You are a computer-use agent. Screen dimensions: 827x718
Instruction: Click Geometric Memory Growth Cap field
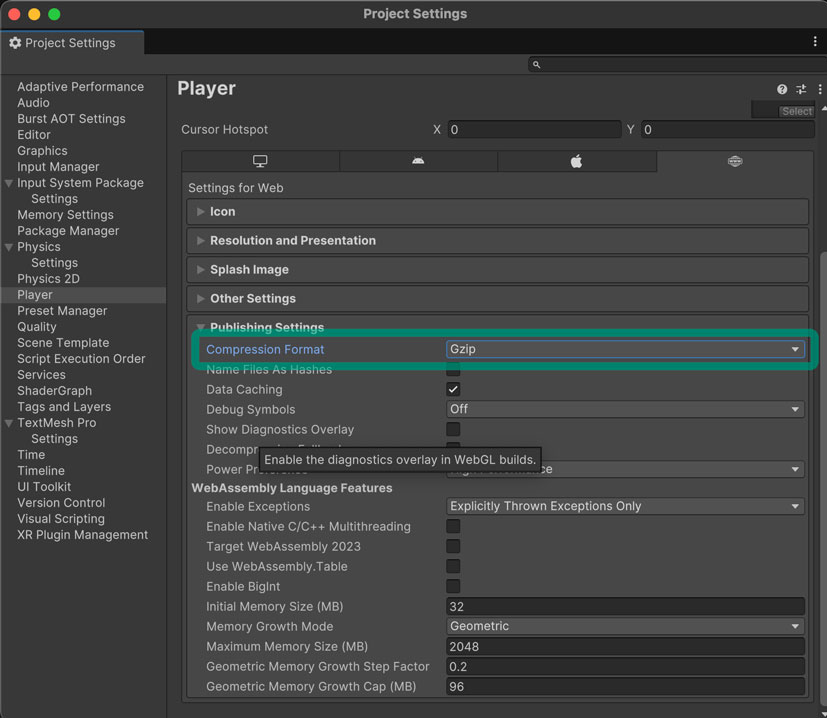click(x=625, y=686)
